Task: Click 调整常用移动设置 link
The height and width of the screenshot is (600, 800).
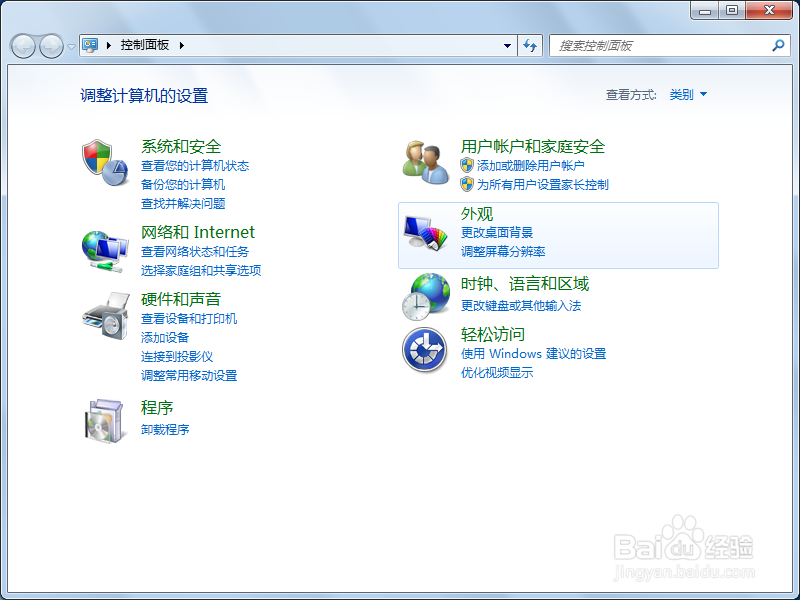Action: [x=189, y=376]
